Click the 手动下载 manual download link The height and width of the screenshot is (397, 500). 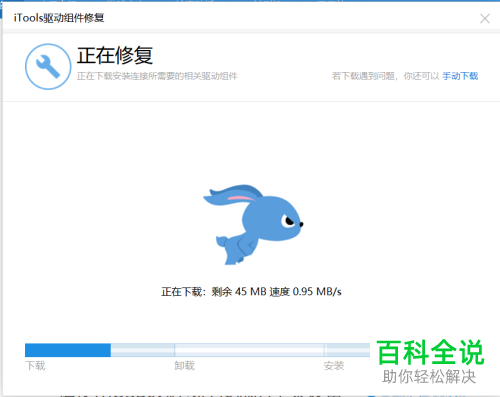[x=460, y=76]
